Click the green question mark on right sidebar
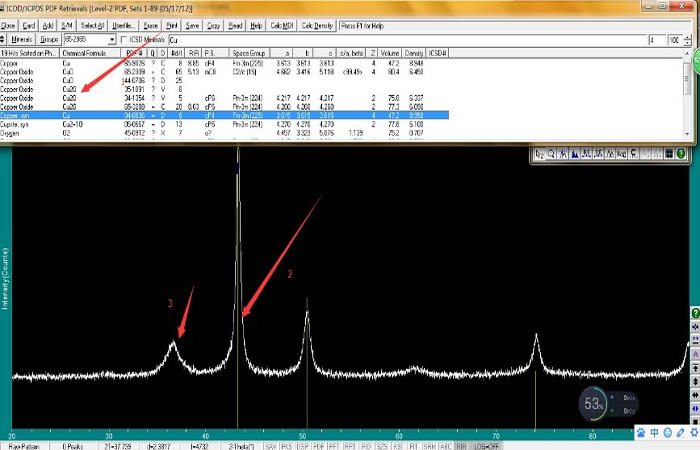The image size is (700, 450). 694,313
